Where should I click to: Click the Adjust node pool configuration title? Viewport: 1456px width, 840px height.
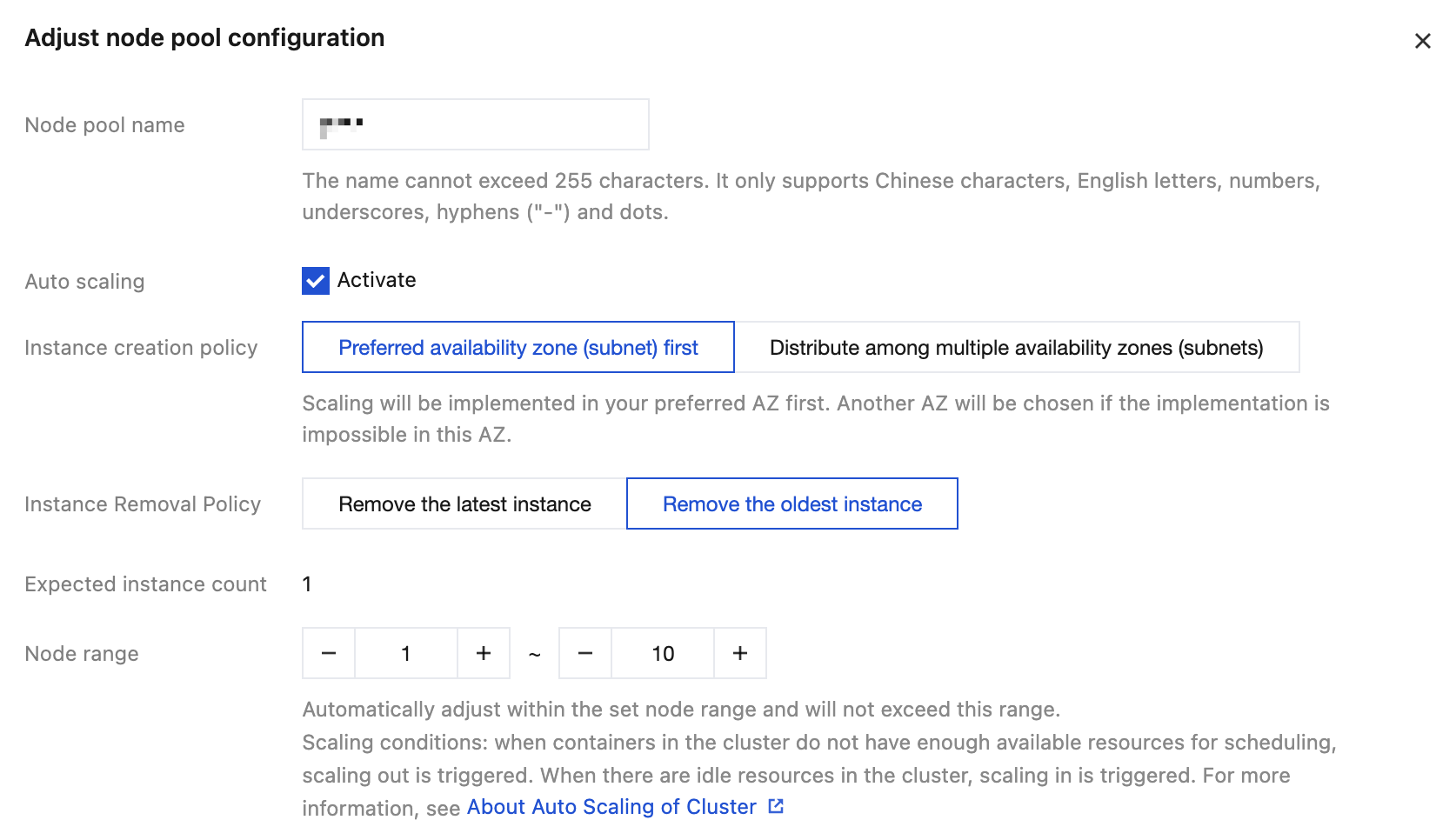coord(204,38)
